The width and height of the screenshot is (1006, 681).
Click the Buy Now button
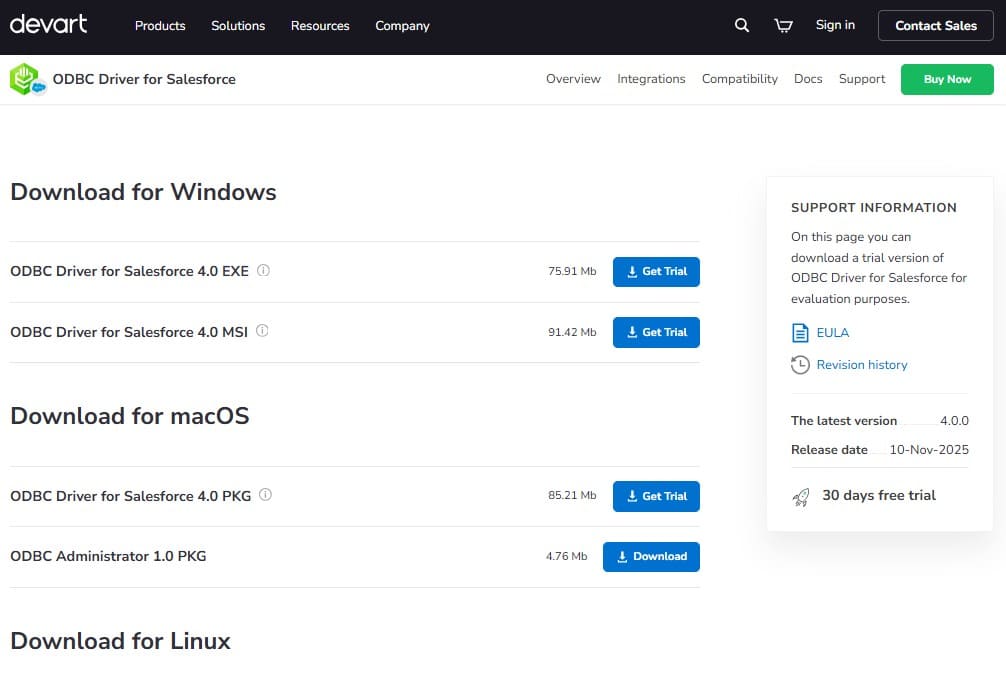coord(946,78)
